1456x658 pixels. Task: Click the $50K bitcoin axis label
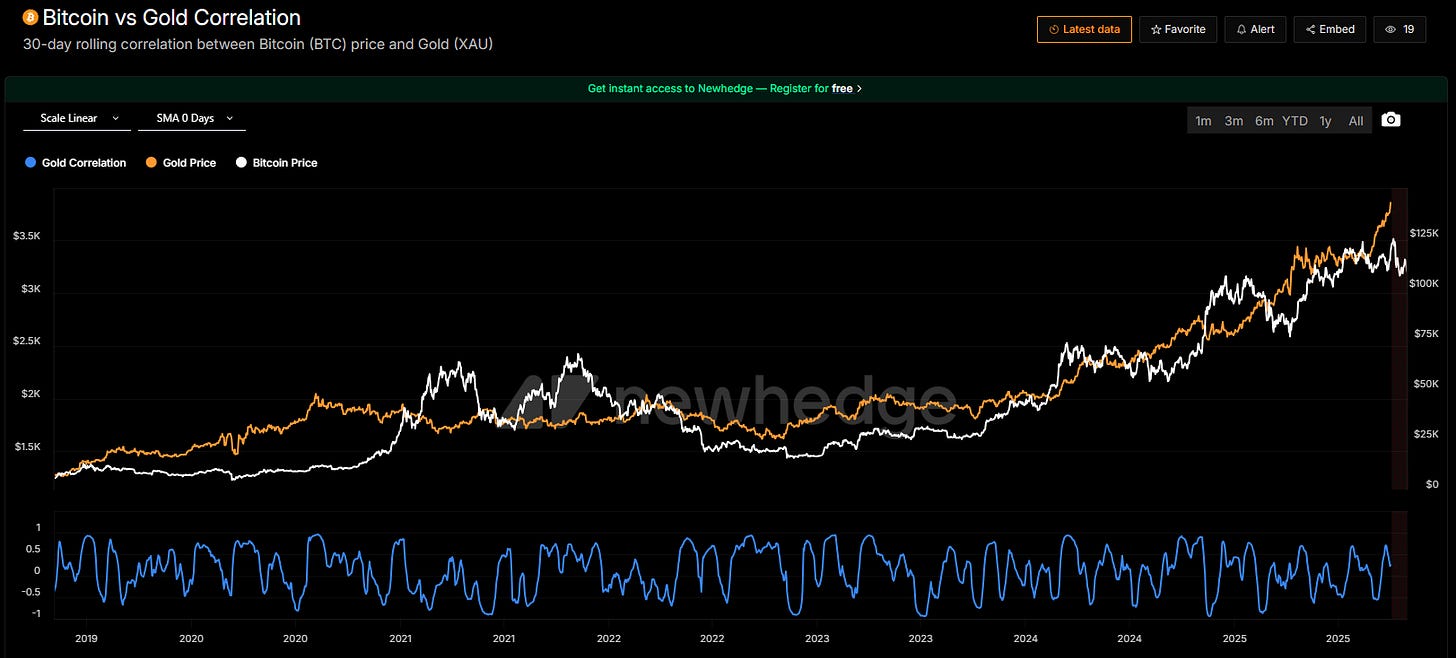(1426, 384)
